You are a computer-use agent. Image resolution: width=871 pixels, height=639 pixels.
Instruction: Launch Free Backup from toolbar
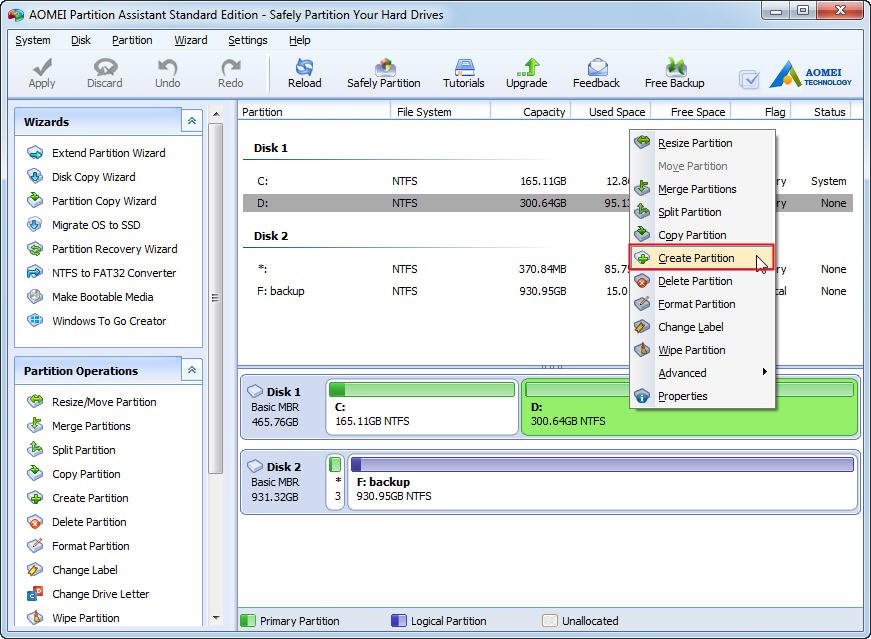(x=674, y=73)
